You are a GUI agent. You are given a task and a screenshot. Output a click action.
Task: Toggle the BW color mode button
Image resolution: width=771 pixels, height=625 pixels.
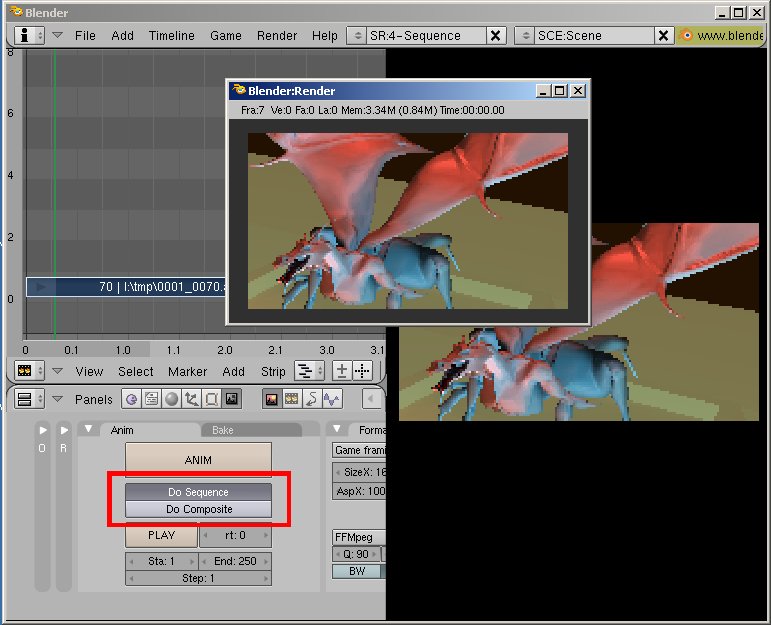357,571
